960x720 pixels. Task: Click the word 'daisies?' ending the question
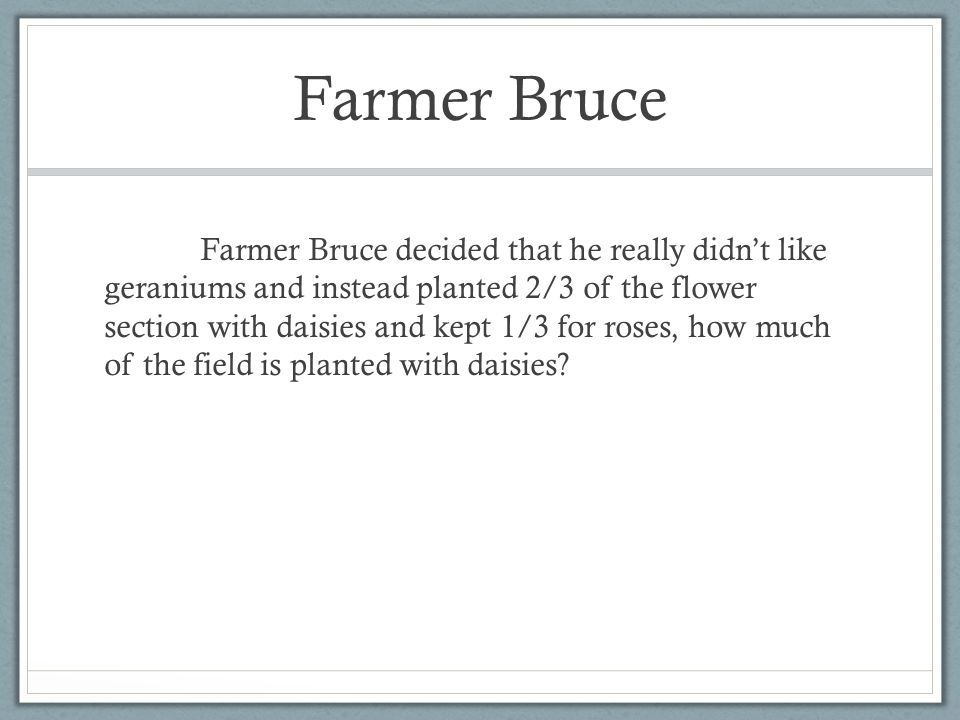point(518,365)
